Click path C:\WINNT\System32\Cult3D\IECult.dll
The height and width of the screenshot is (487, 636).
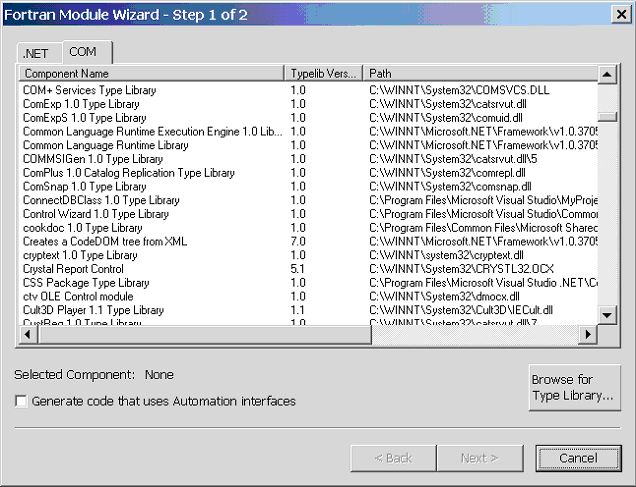tap(461, 311)
